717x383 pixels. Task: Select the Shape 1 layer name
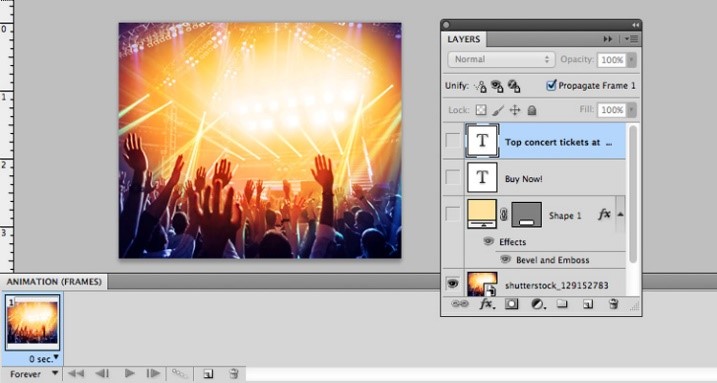click(x=565, y=215)
